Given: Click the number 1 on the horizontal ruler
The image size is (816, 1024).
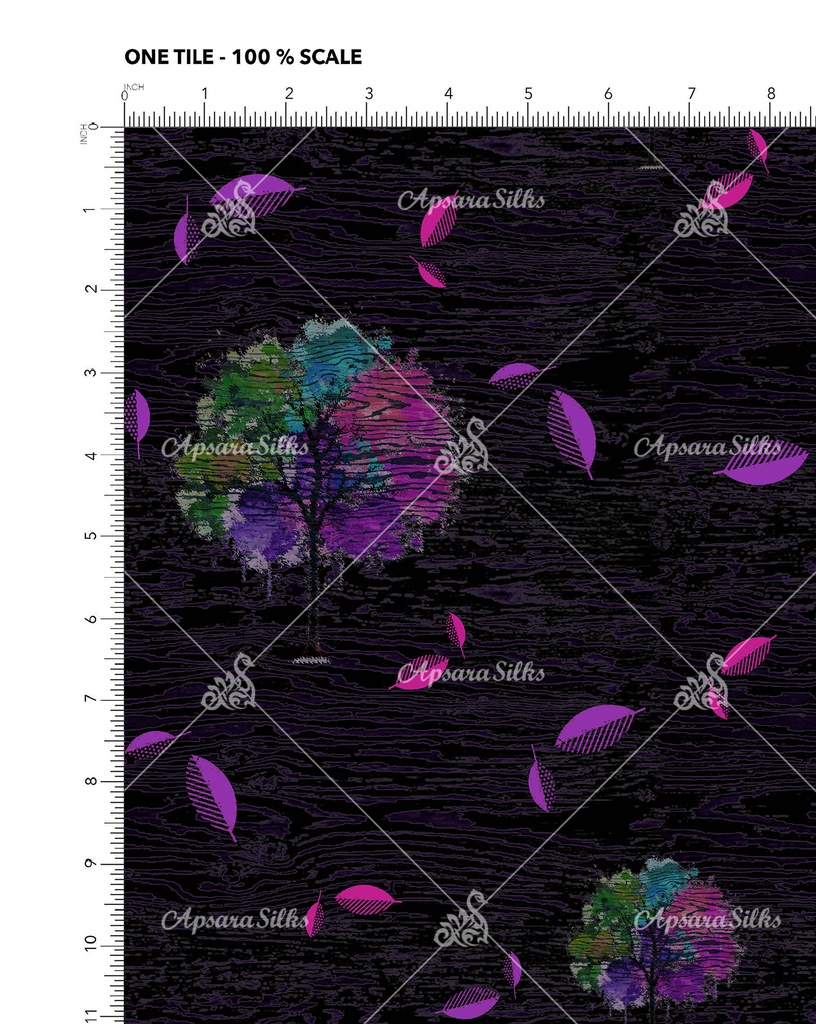Looking at the screenshot, I should coord(205,94).
